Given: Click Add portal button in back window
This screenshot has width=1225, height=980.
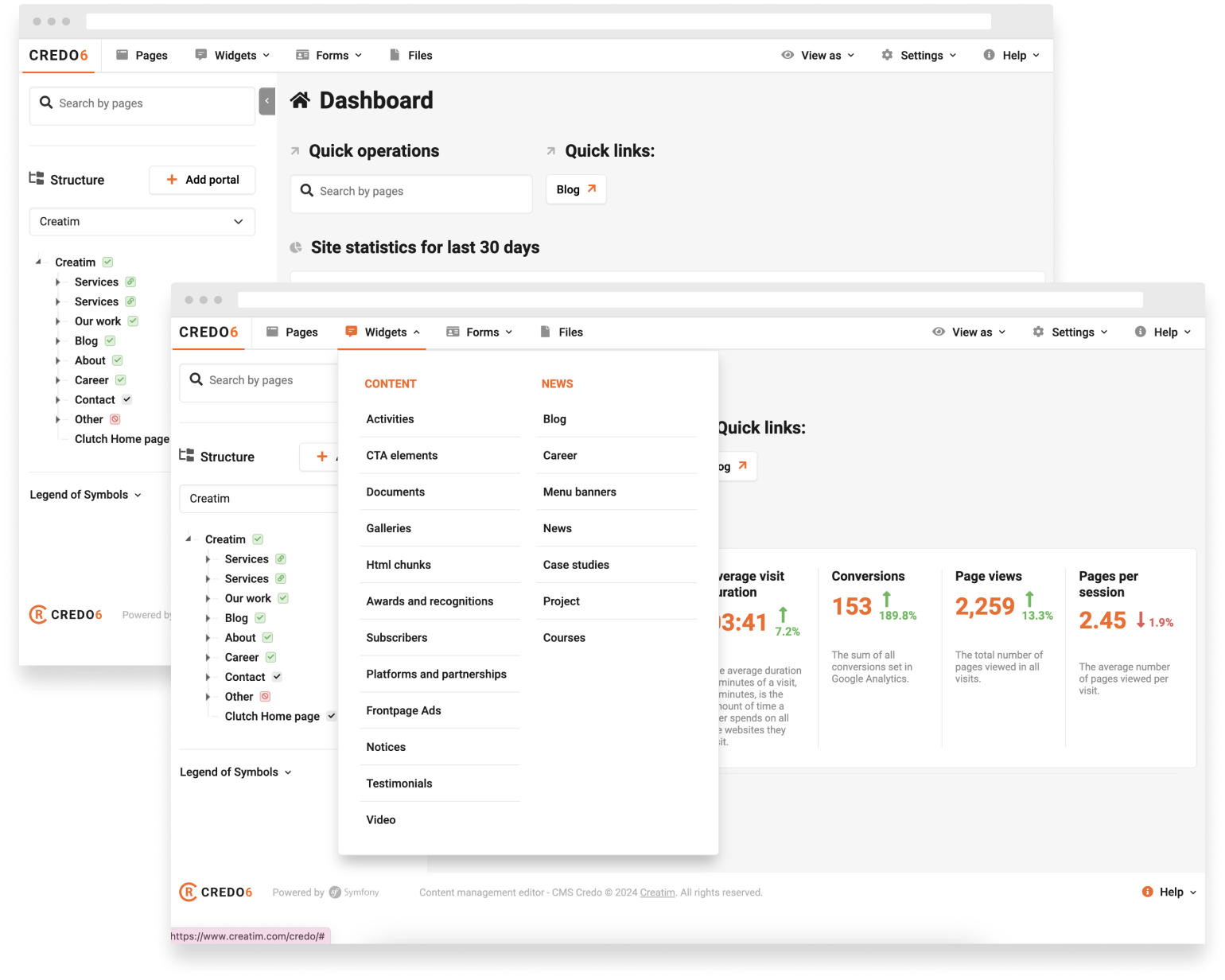Looking at the screenshot, I should point(202,180).
